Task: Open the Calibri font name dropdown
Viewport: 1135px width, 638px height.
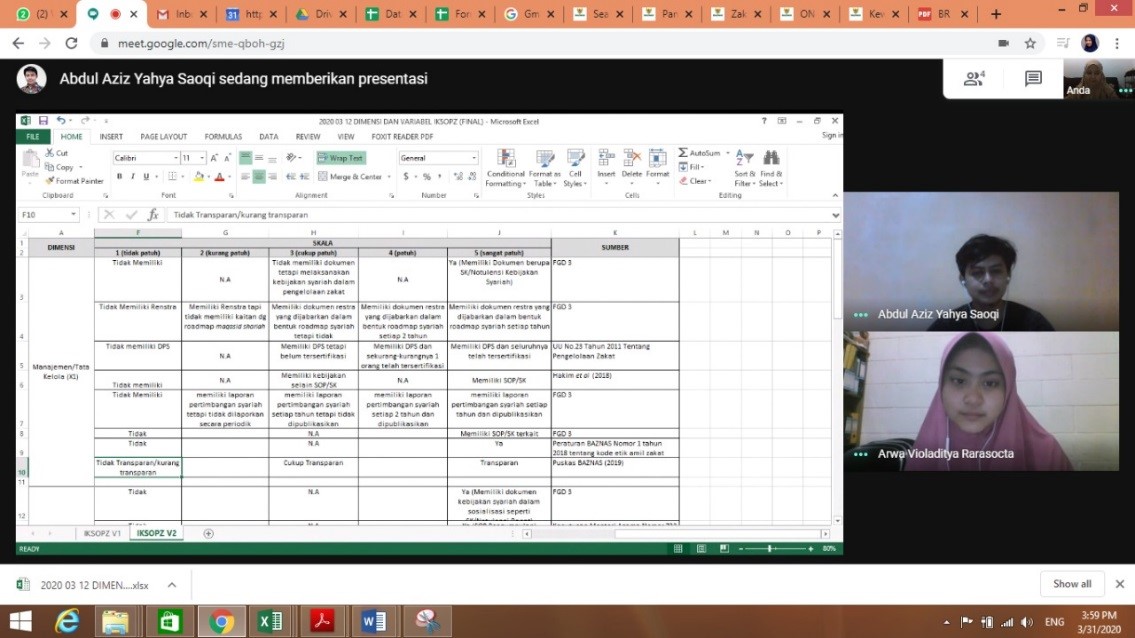Action: [x=175, y=158]
